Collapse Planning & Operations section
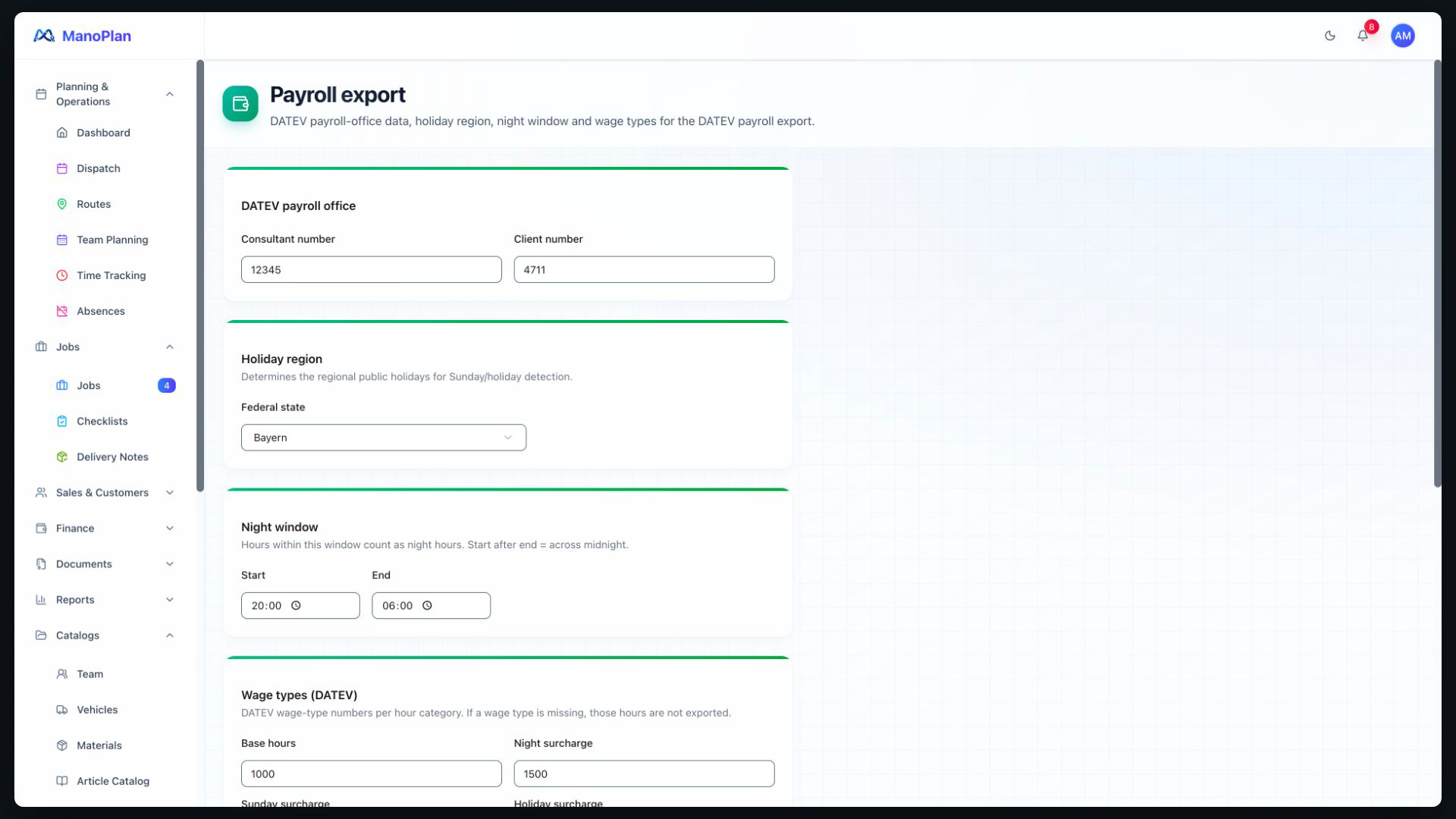 point(105,94)
